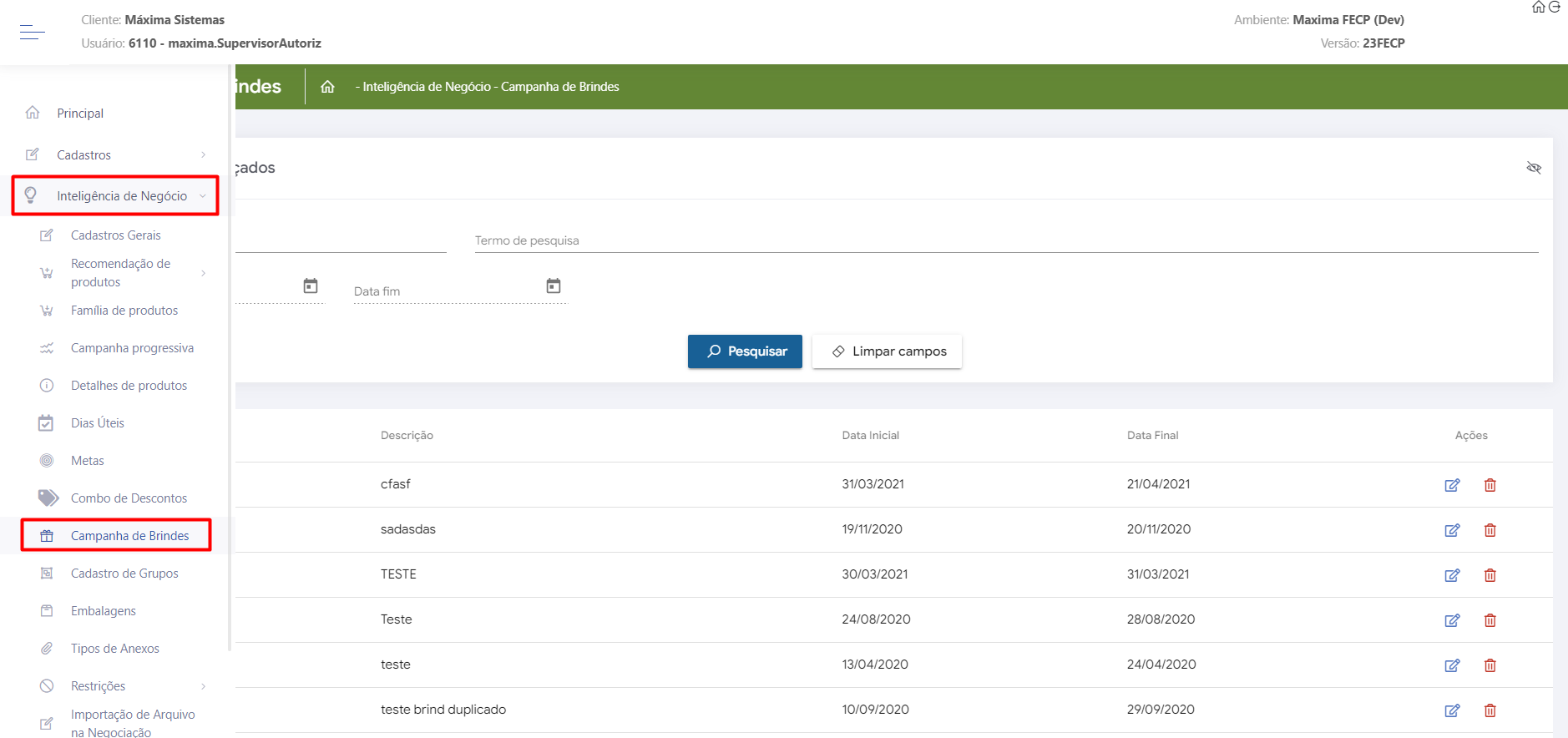Screen dimensions: 1568x738
Task: Click the Pesquisar button
Action: pos(745,351)
